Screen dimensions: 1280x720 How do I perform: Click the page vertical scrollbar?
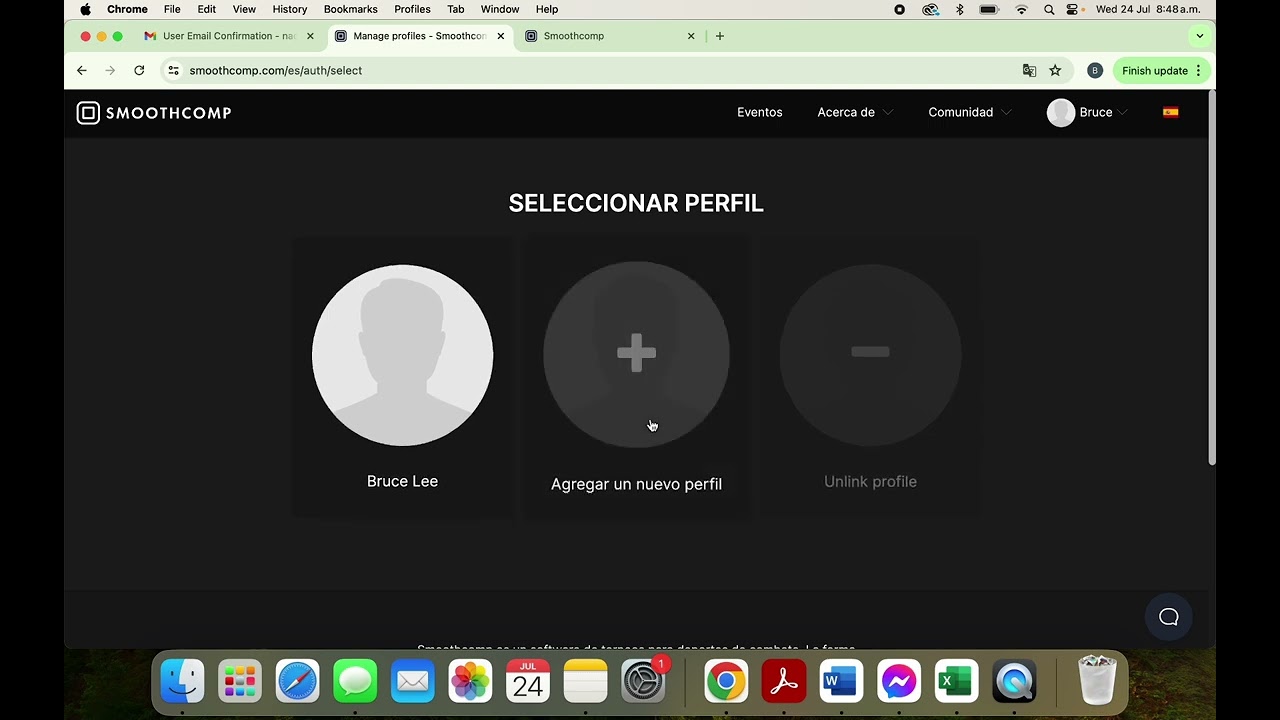point(1212,278)
